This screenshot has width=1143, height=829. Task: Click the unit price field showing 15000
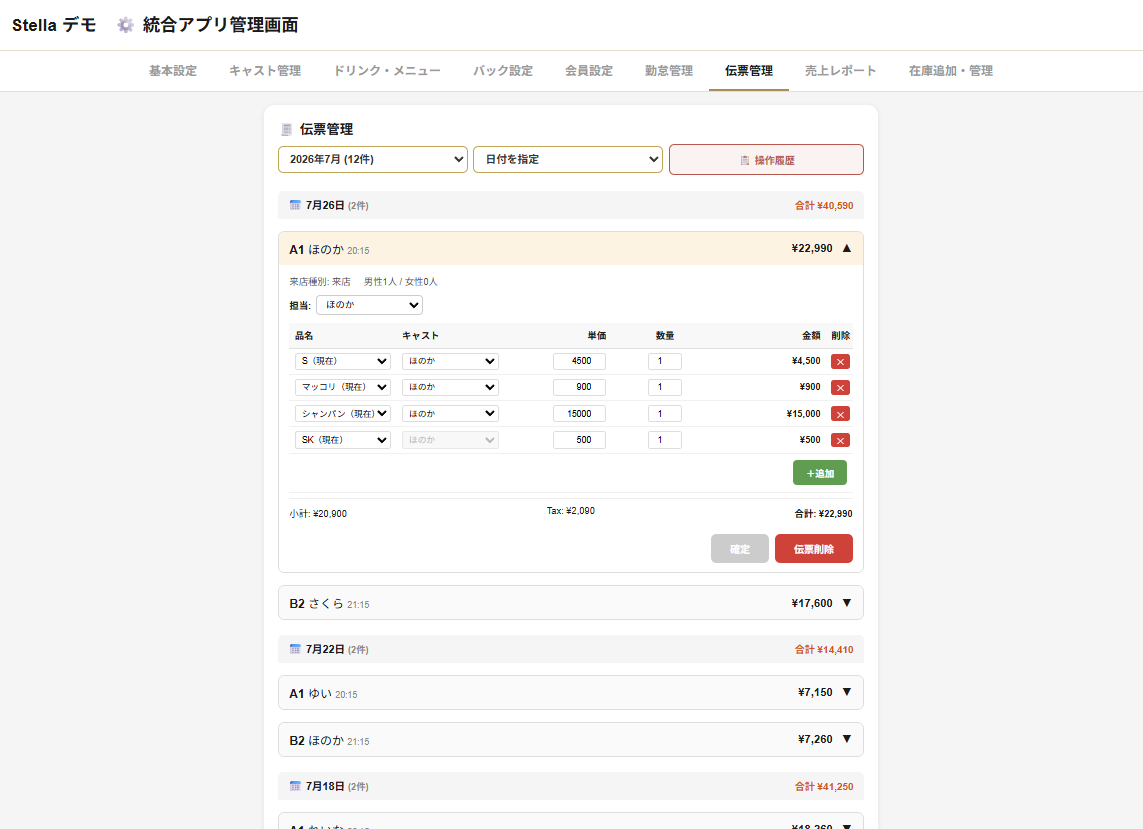coord(579,413)
